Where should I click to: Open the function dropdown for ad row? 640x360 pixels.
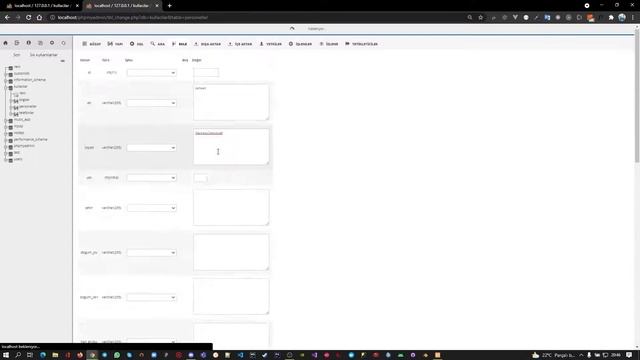(151, 103)
